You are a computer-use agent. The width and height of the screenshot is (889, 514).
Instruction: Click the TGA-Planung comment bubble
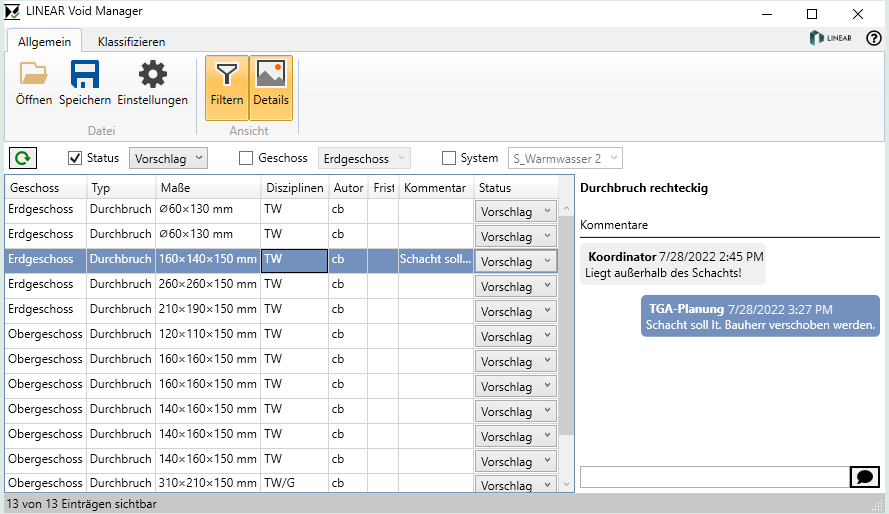tap(760, 316)
